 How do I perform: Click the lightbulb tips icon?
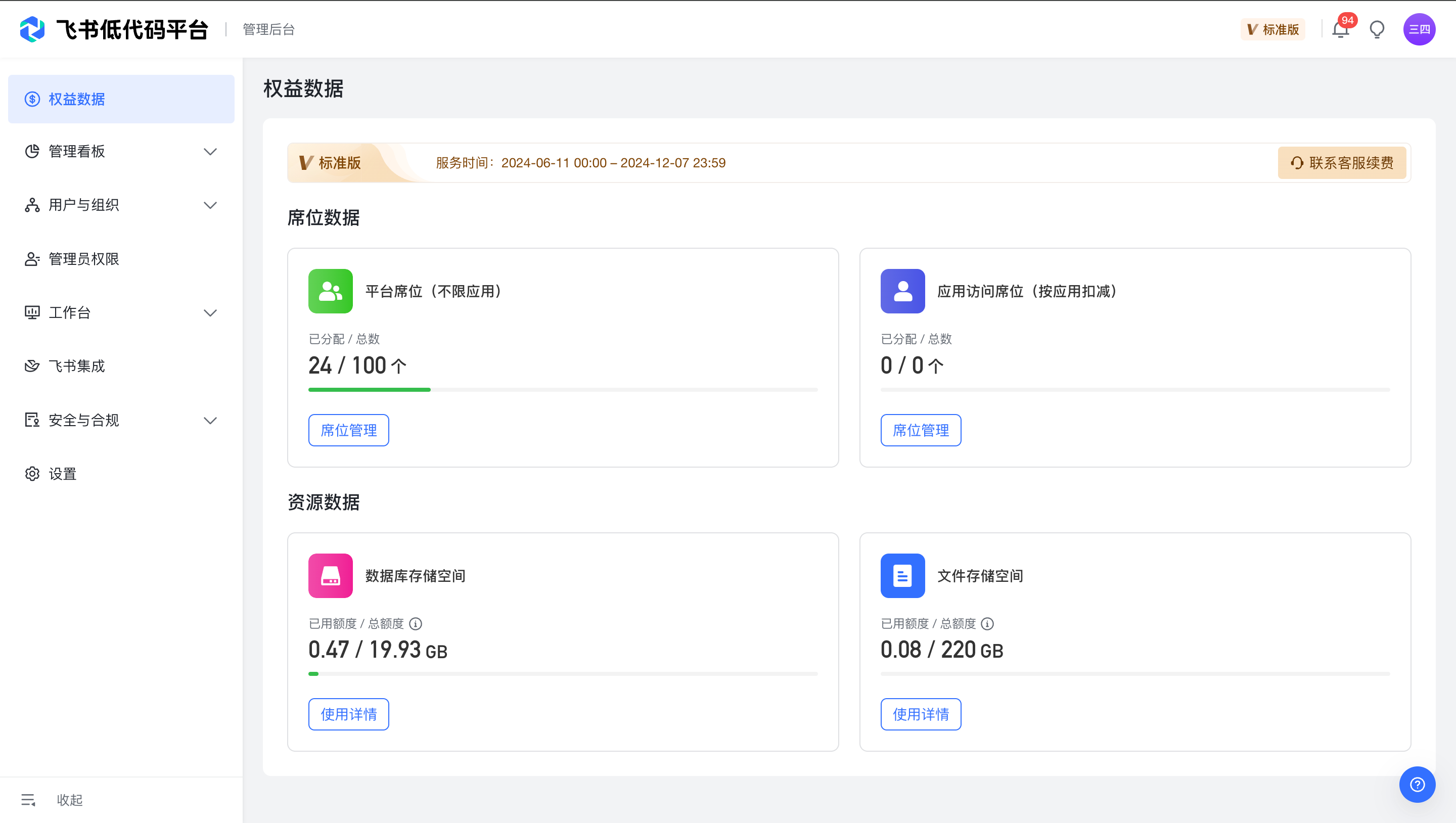tap(1377, 29)
